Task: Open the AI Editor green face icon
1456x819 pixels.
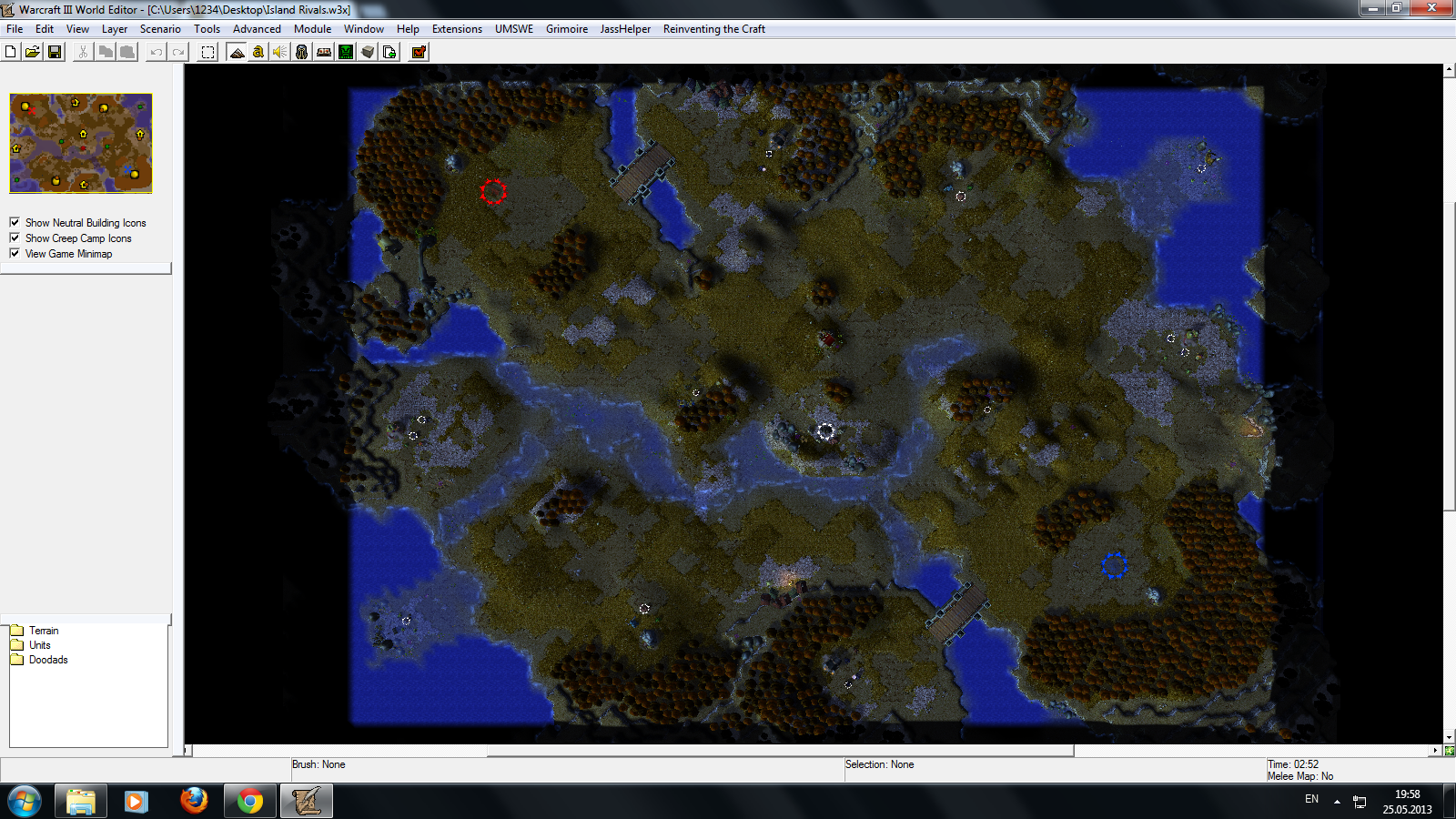Action: (x=346, y=52)
